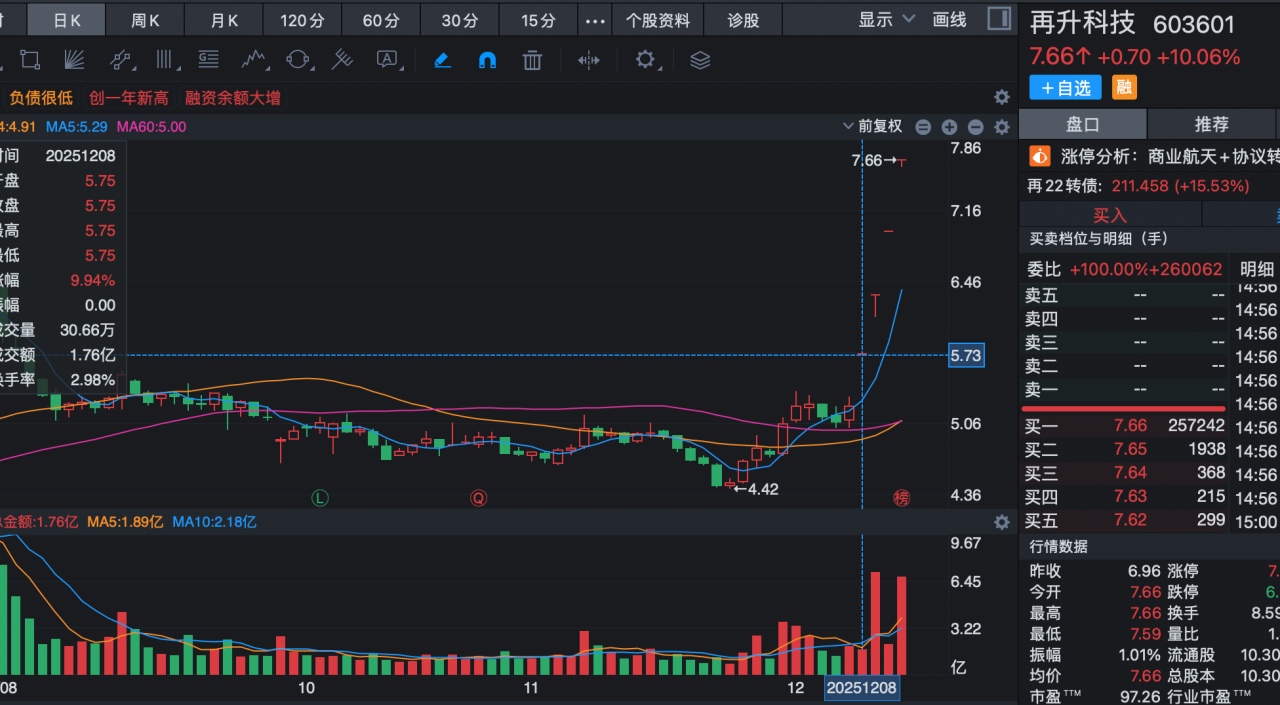Select the eraser drawing tool

(442, 60)
